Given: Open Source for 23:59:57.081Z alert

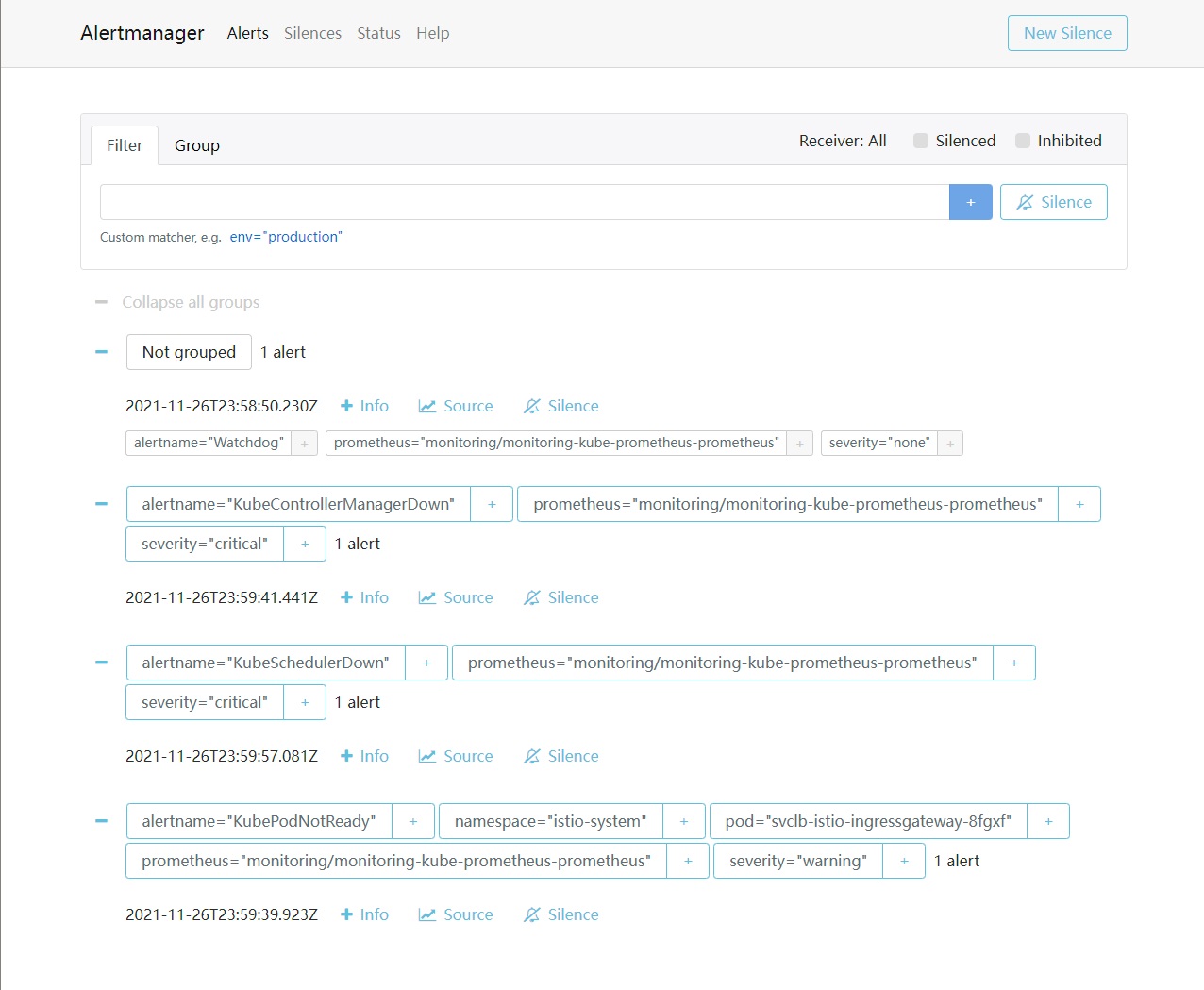Looking at the screenshot, I should pyautogui.click(x=456, y=756).
